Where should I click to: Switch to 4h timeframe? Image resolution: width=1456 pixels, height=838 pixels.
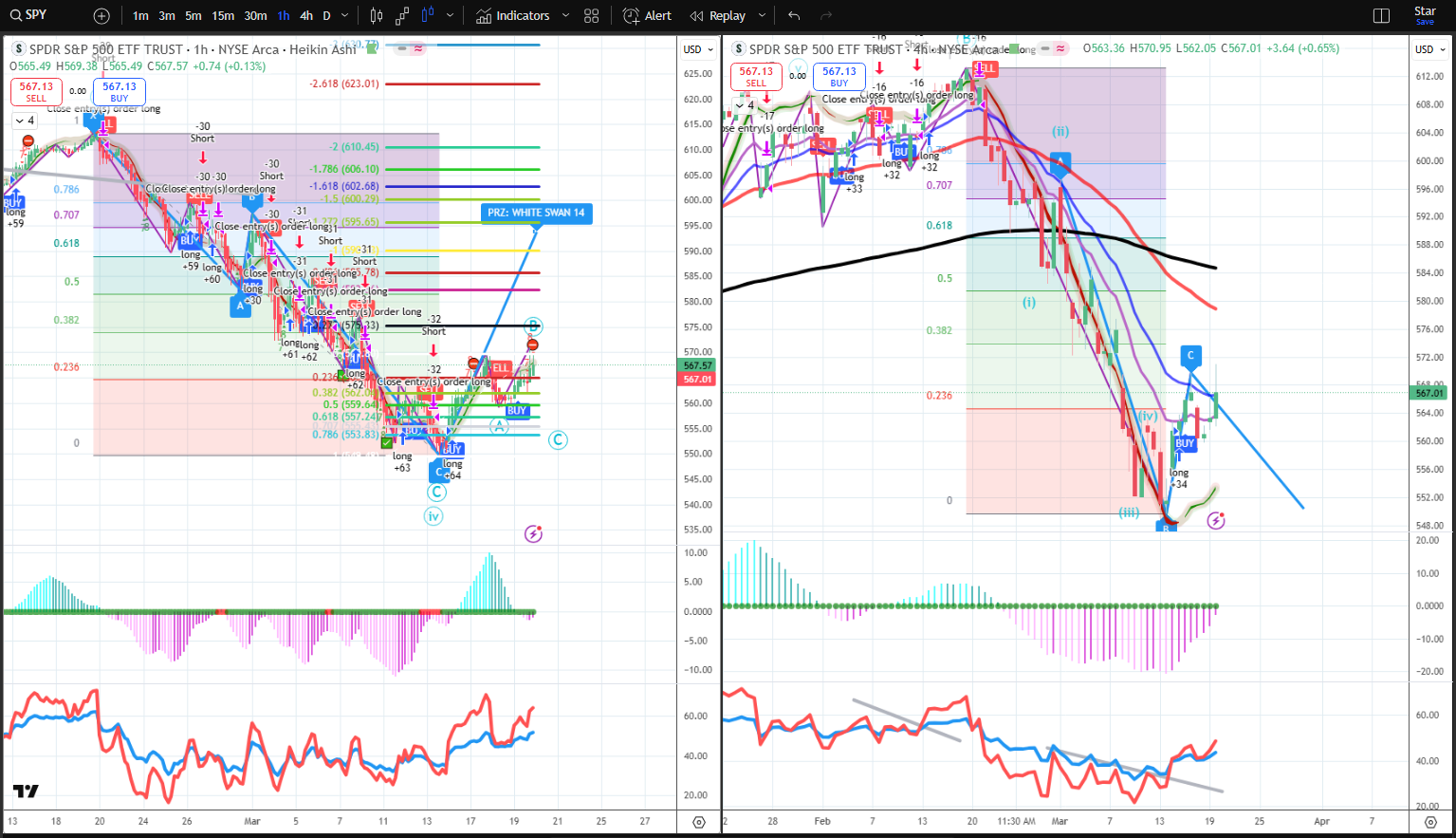[x=306, y=16]
